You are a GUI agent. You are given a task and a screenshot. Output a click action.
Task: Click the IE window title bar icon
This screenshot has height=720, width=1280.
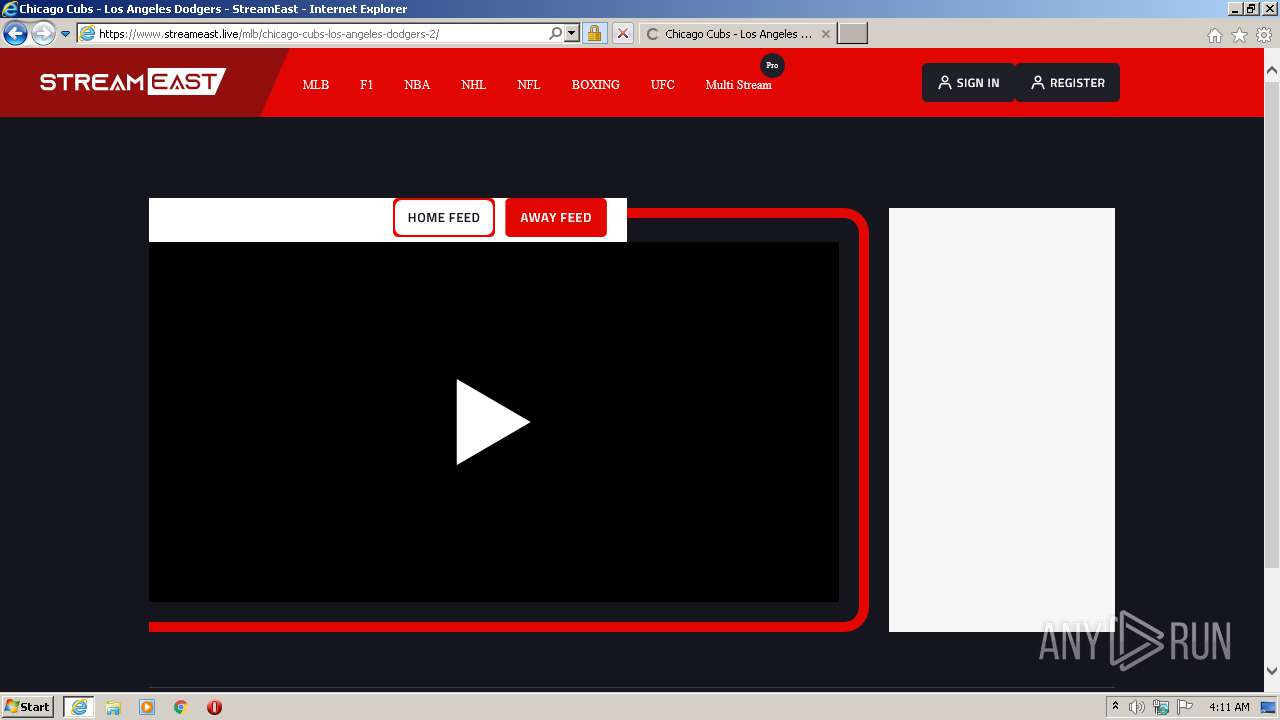9,9
